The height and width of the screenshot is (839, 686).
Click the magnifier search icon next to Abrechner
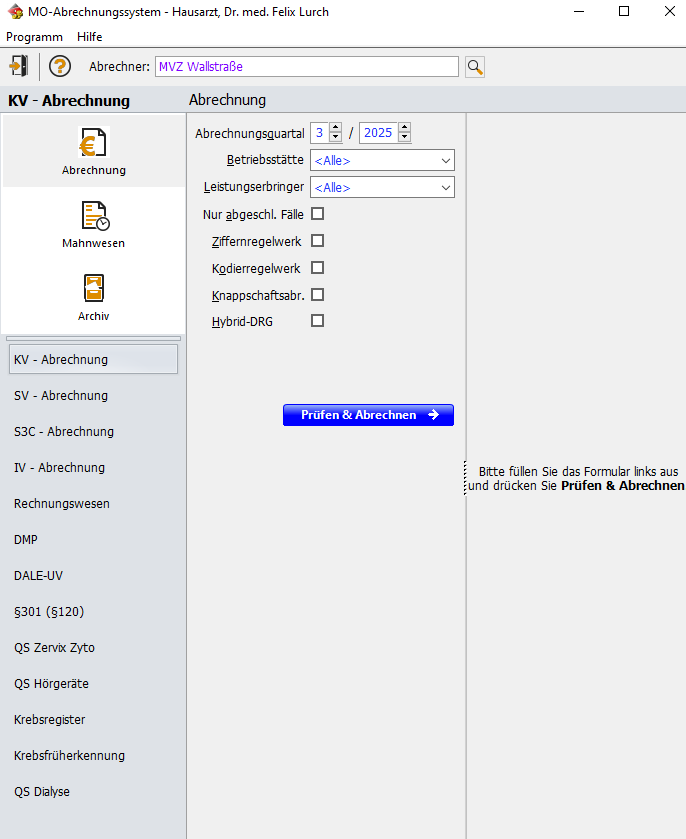[x=475, y=67]
